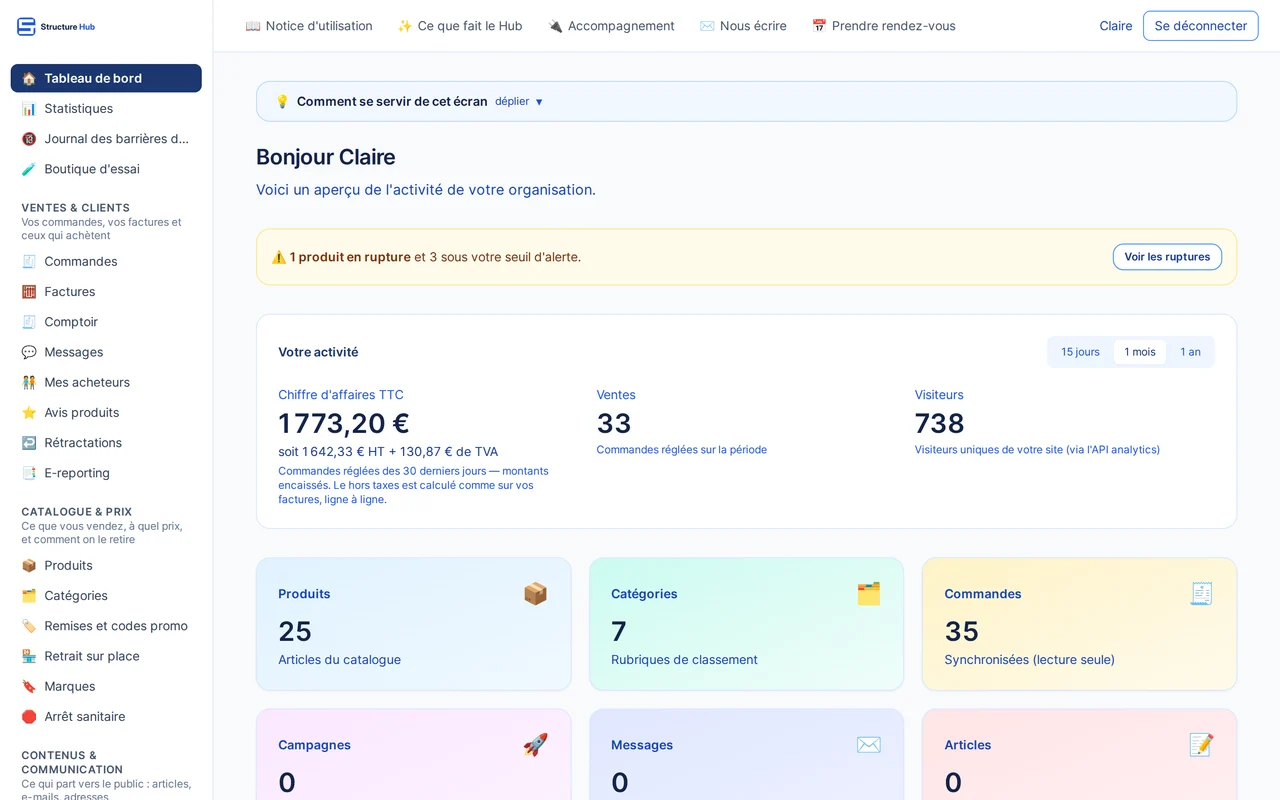1280x800 pixels.
Task: Switch activity period to 1 an
Action: pos(1190,352)
